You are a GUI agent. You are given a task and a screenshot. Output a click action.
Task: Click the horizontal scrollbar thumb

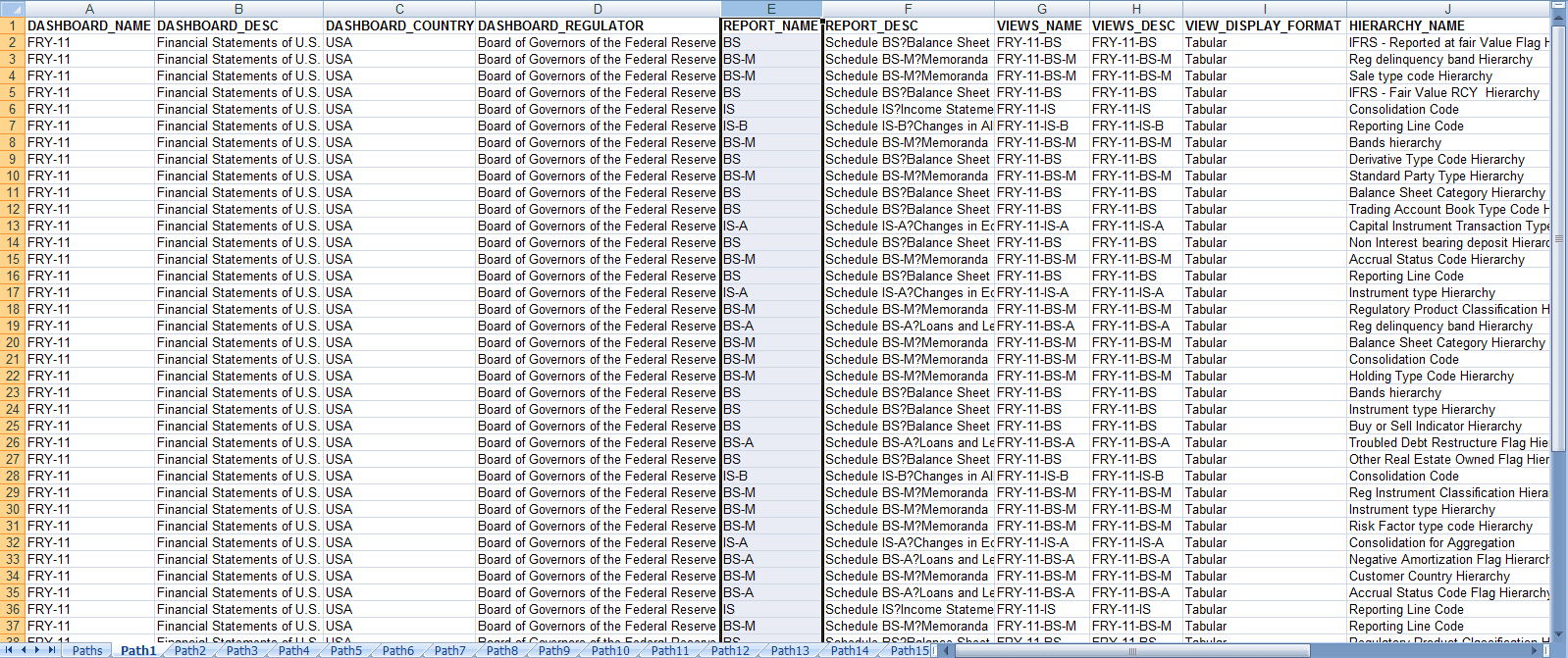pyautogui.click(x=1131, y=650)
